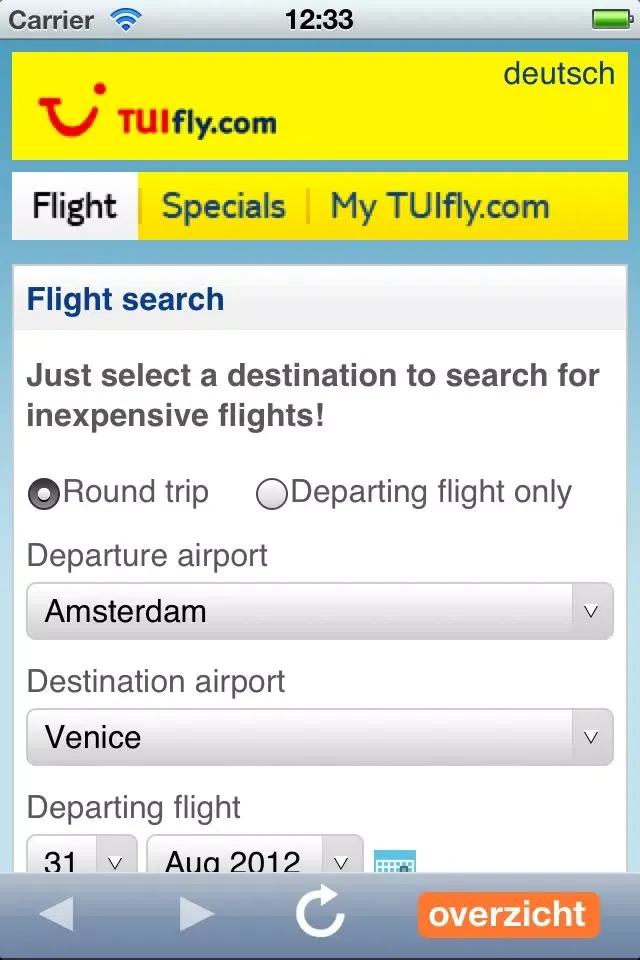640x960 pixels.
Task: Tap the back arrow in bottom toolbar
Action: (56, 914)
